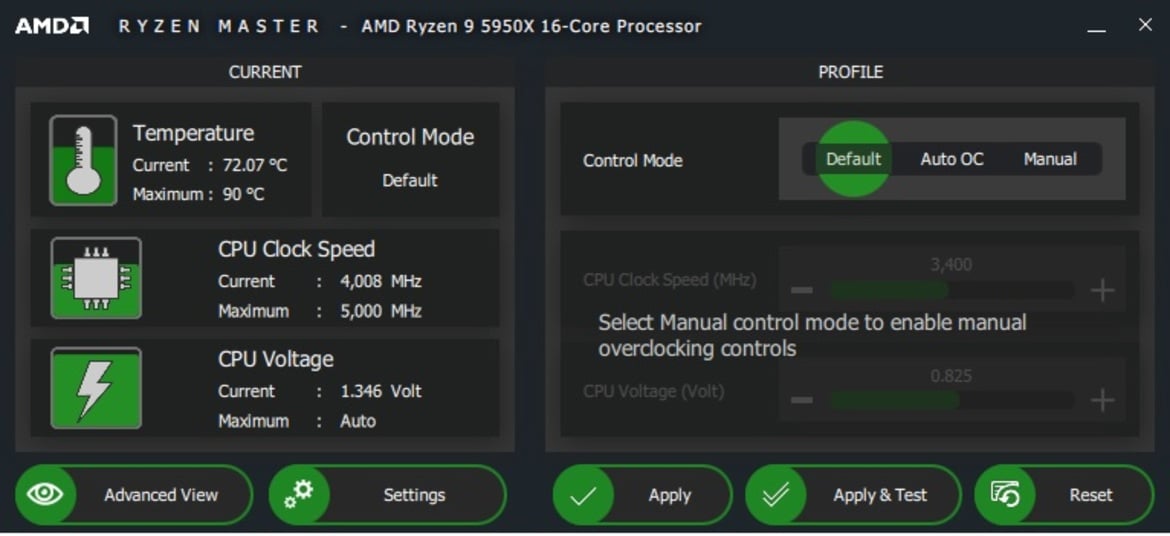Screen dimensions: 1170x536
Task: Close the Ryzen Master window
Action: (x=1145, y=25)
